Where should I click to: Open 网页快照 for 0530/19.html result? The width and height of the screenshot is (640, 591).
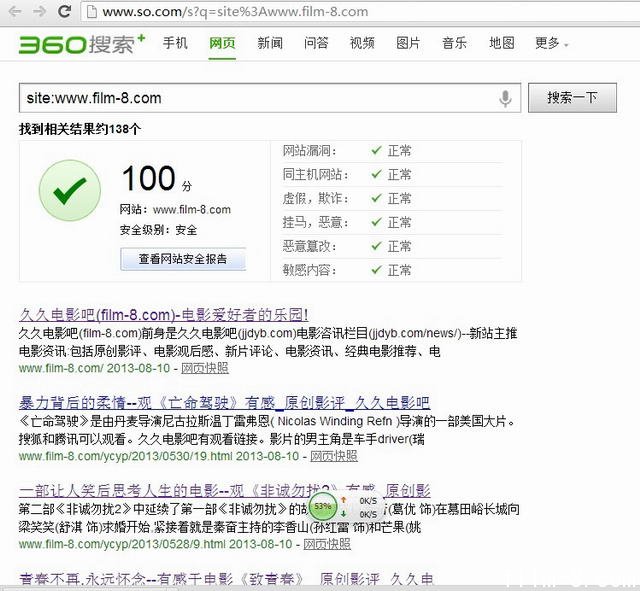click(x=334, y=456)
